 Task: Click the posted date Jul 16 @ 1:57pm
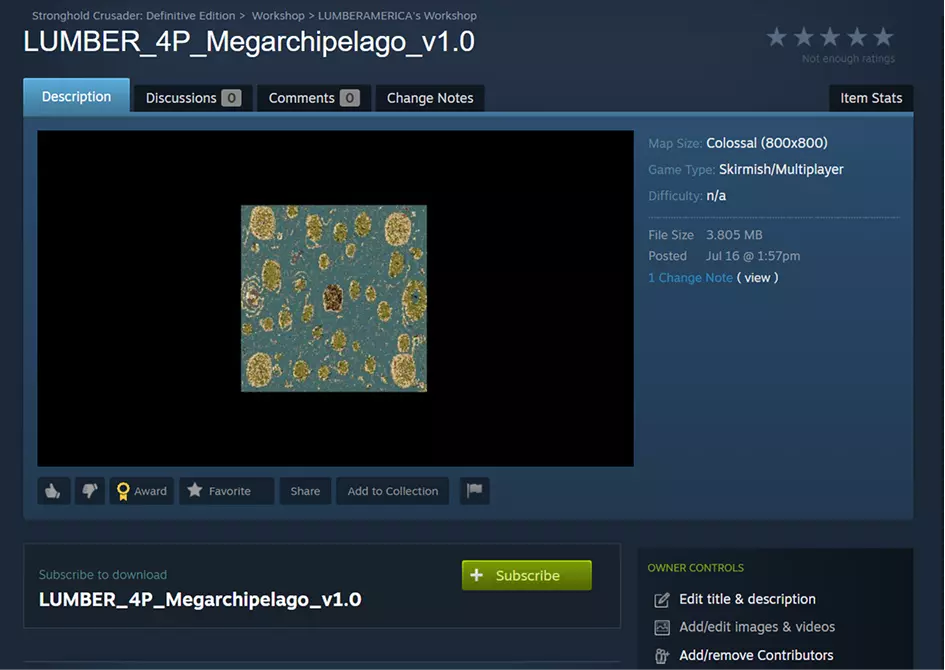point(753,256)
